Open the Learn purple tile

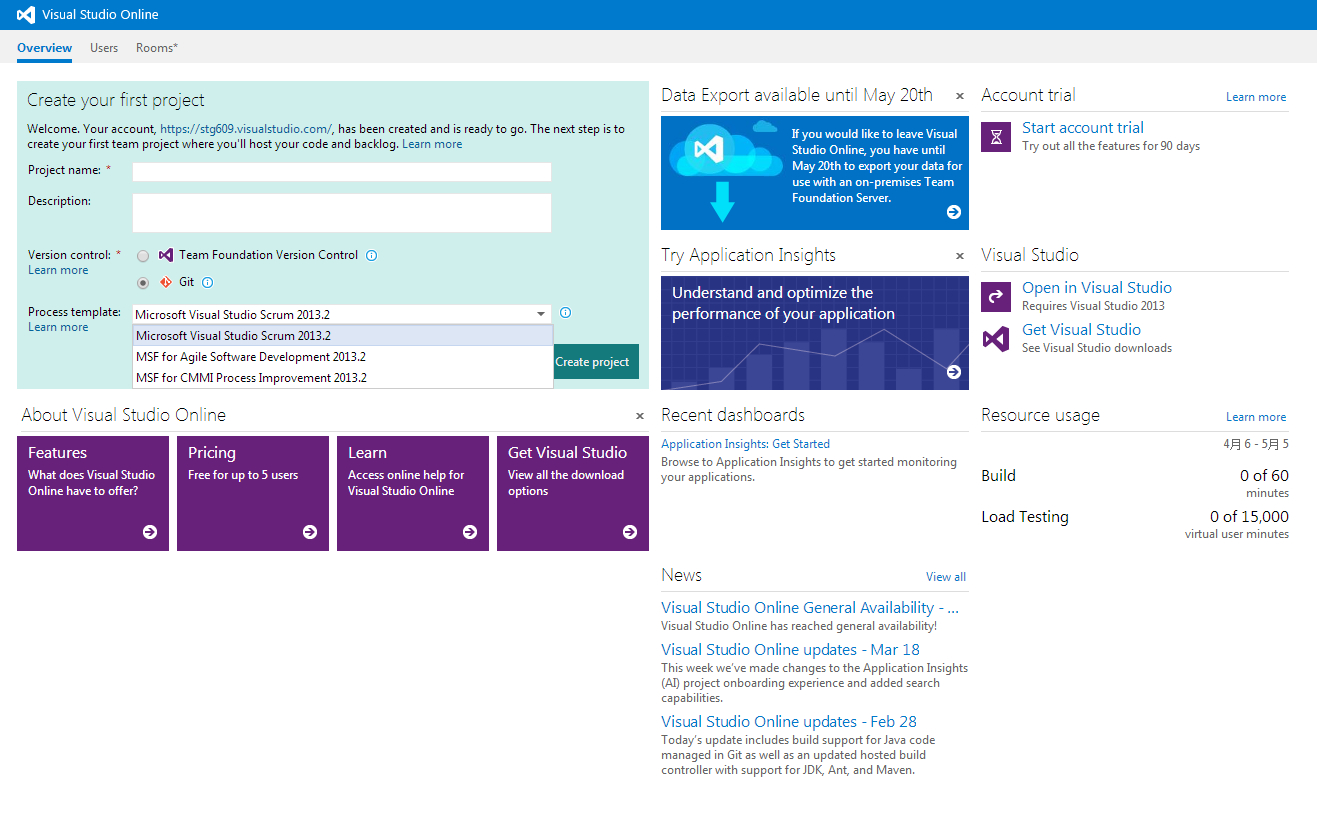click(x=413, y=493)
